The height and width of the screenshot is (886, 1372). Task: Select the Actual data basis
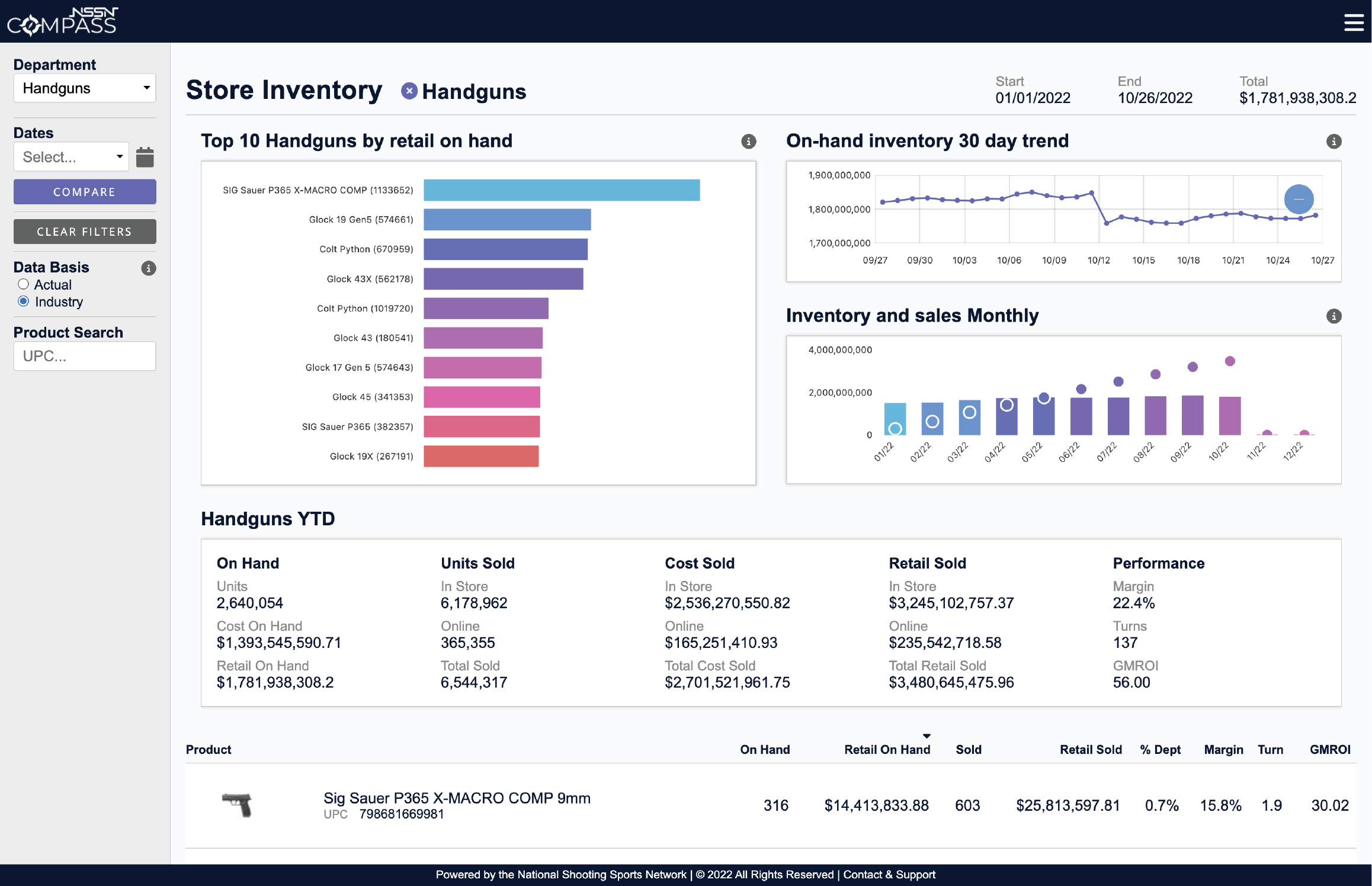pos(23,284)
